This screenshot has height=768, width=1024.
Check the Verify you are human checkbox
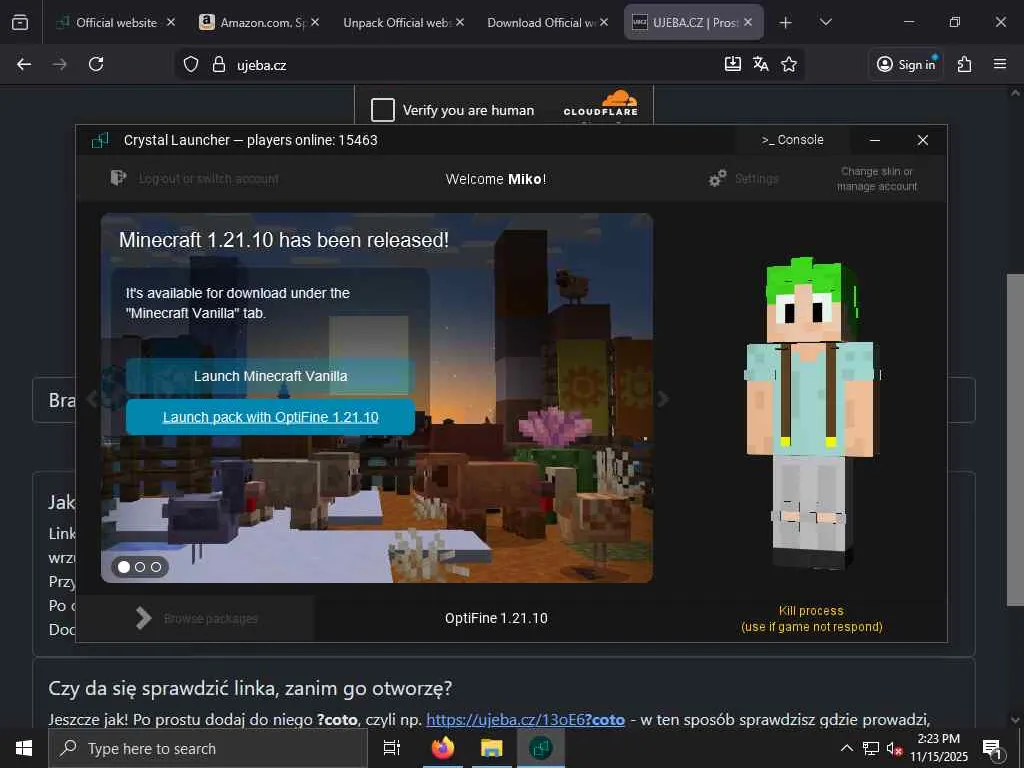pos(383,110)
